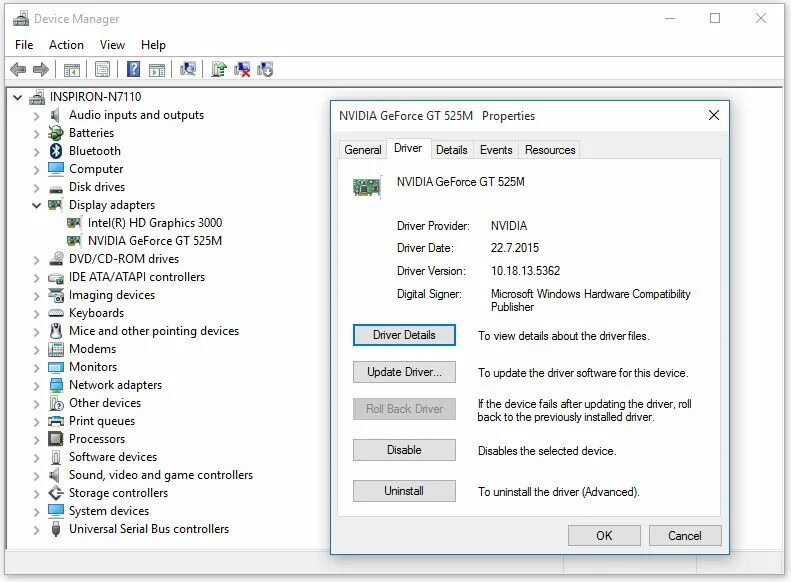The image size is (791, 582).
Task: Maximize the Device Manager window
Action: pyautogui.click(x=715, y=19)
